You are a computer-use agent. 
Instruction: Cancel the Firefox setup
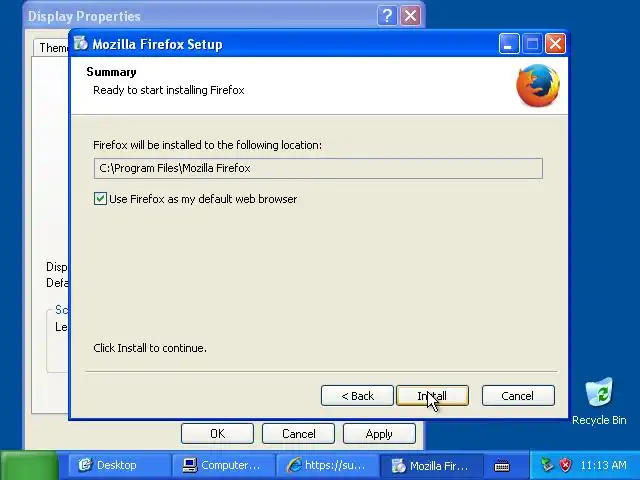[x=518, y=396]
